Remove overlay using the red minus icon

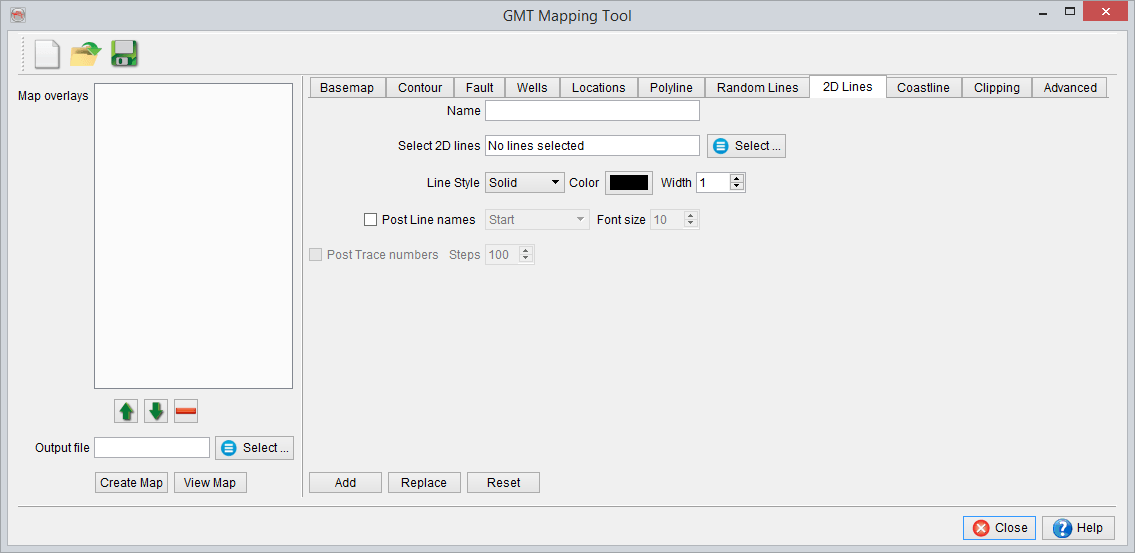[186, 411]
